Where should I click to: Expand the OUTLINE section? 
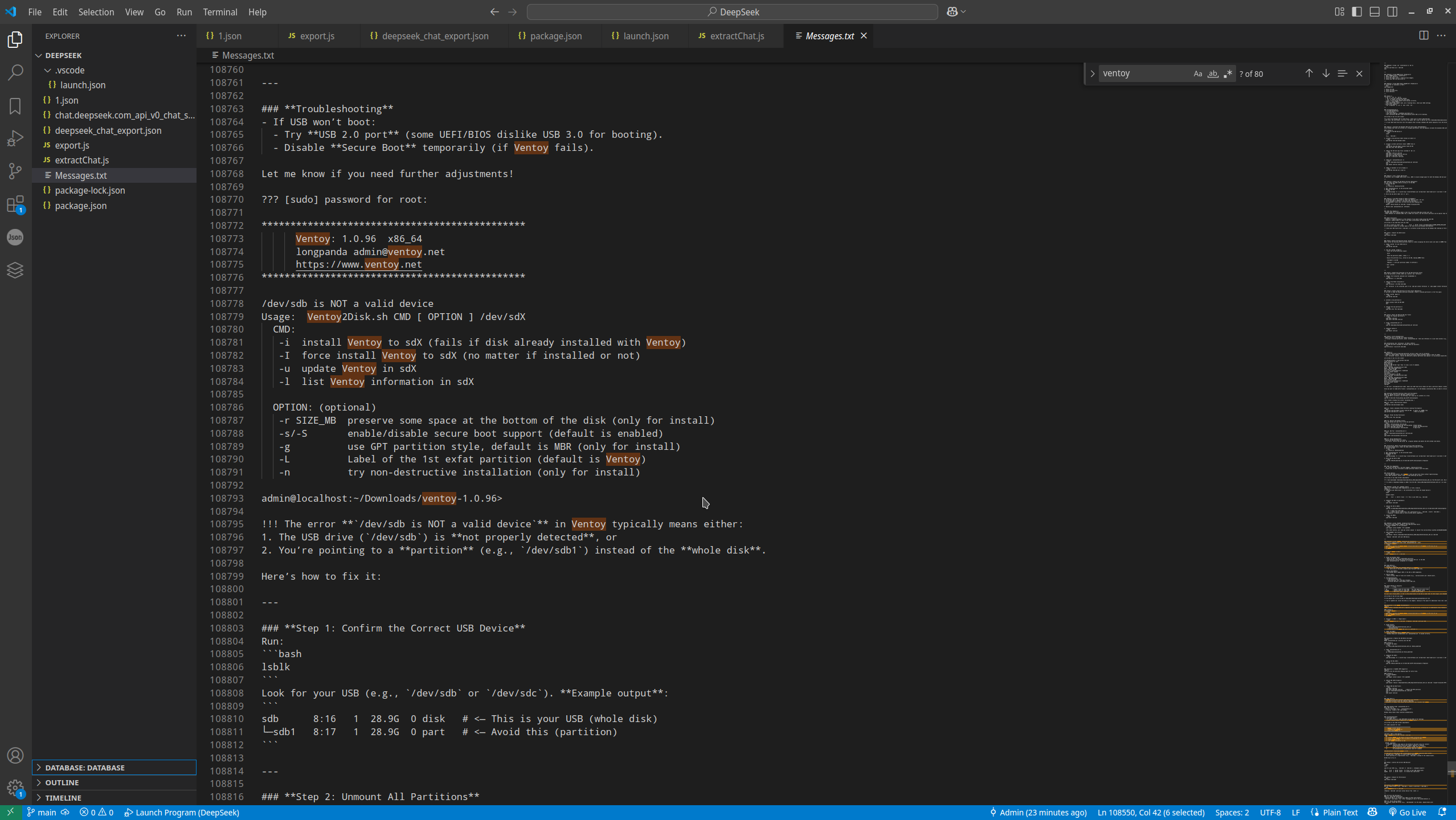coord(62,782)
